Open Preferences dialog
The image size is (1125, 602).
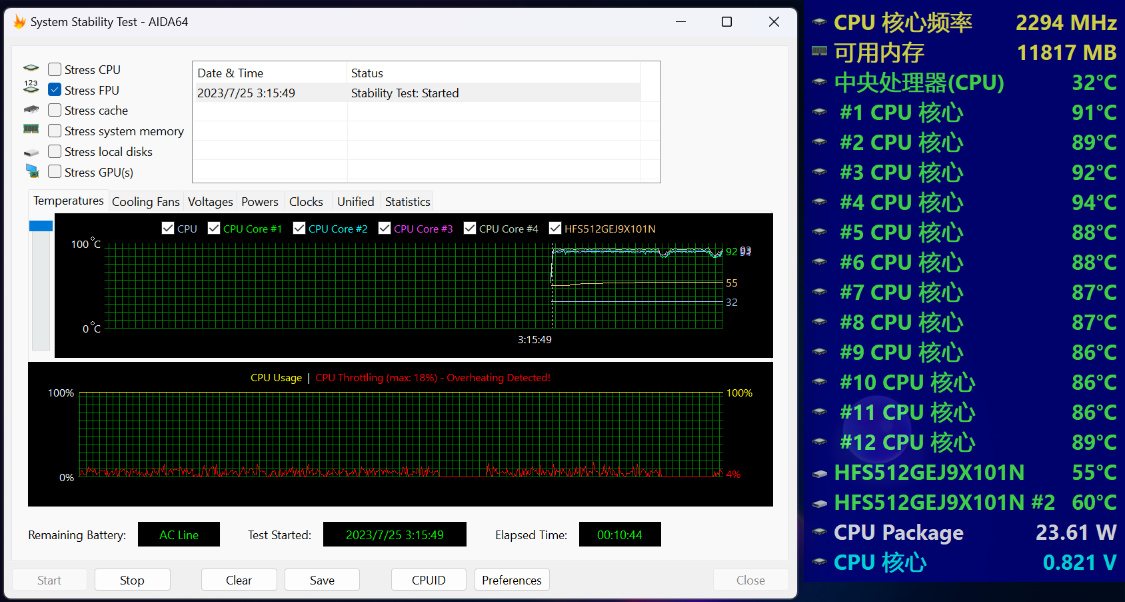(512, 580)
